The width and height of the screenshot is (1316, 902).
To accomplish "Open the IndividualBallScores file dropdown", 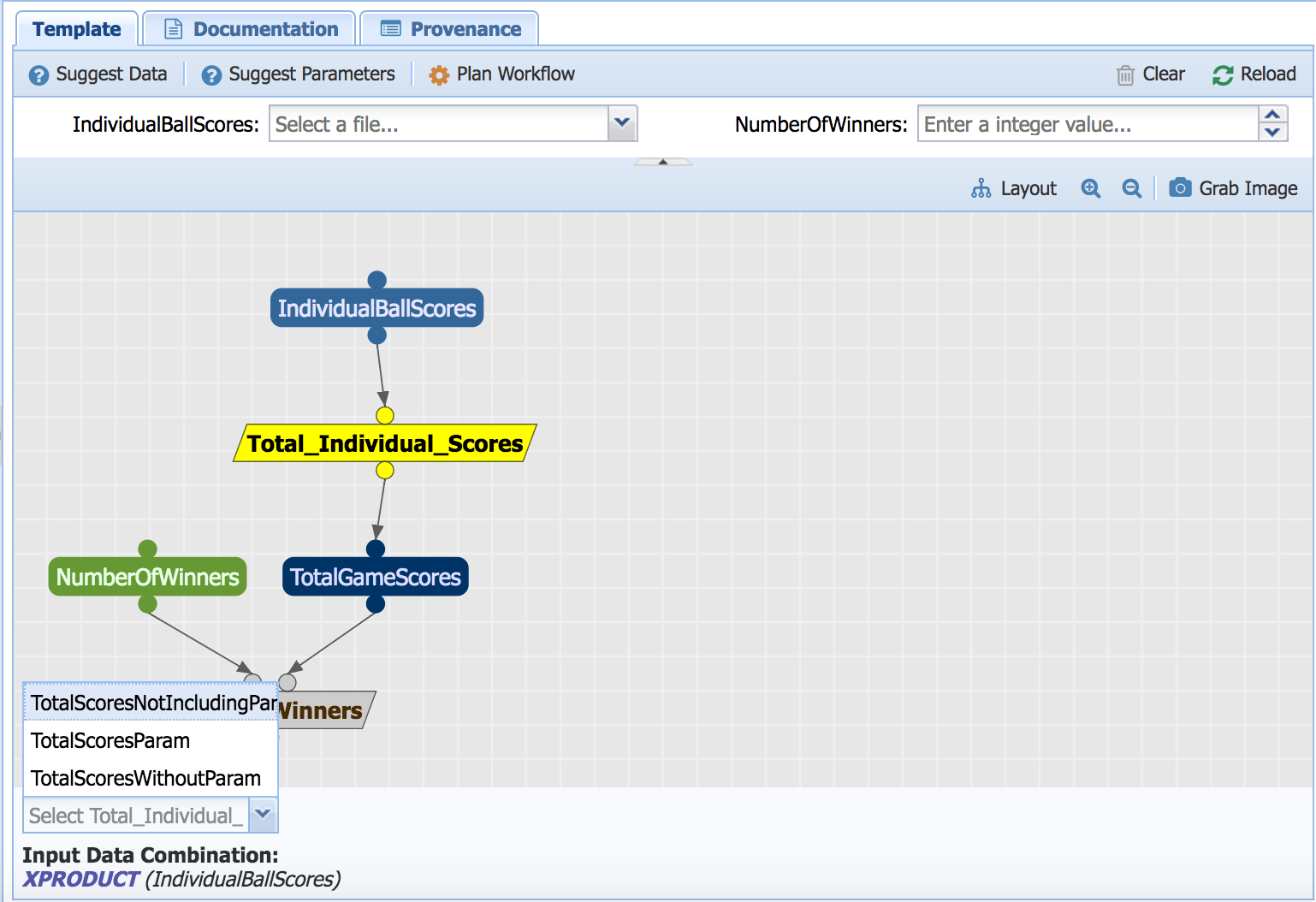I will point(622,124).
